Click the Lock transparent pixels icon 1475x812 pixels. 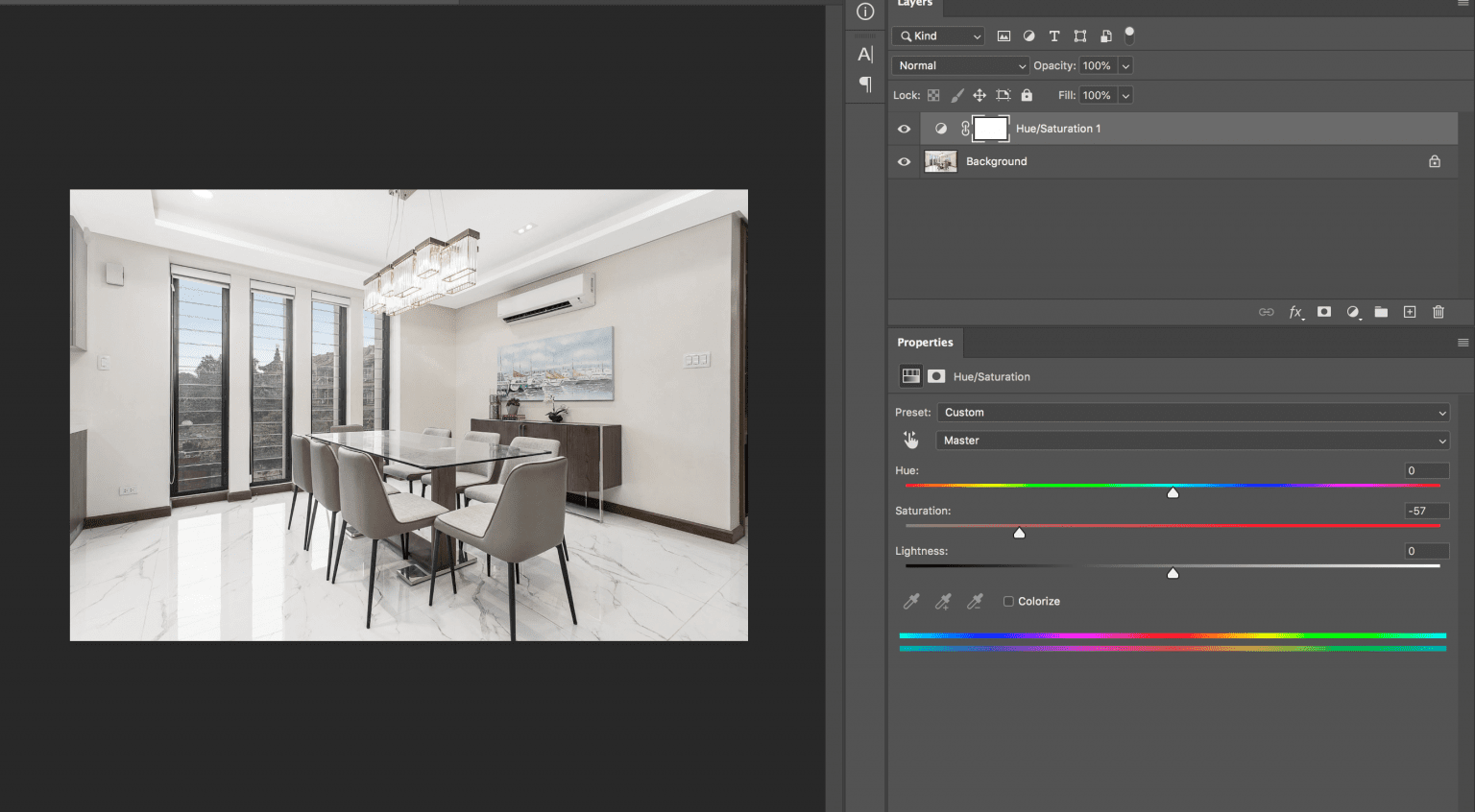coord(932,95)
